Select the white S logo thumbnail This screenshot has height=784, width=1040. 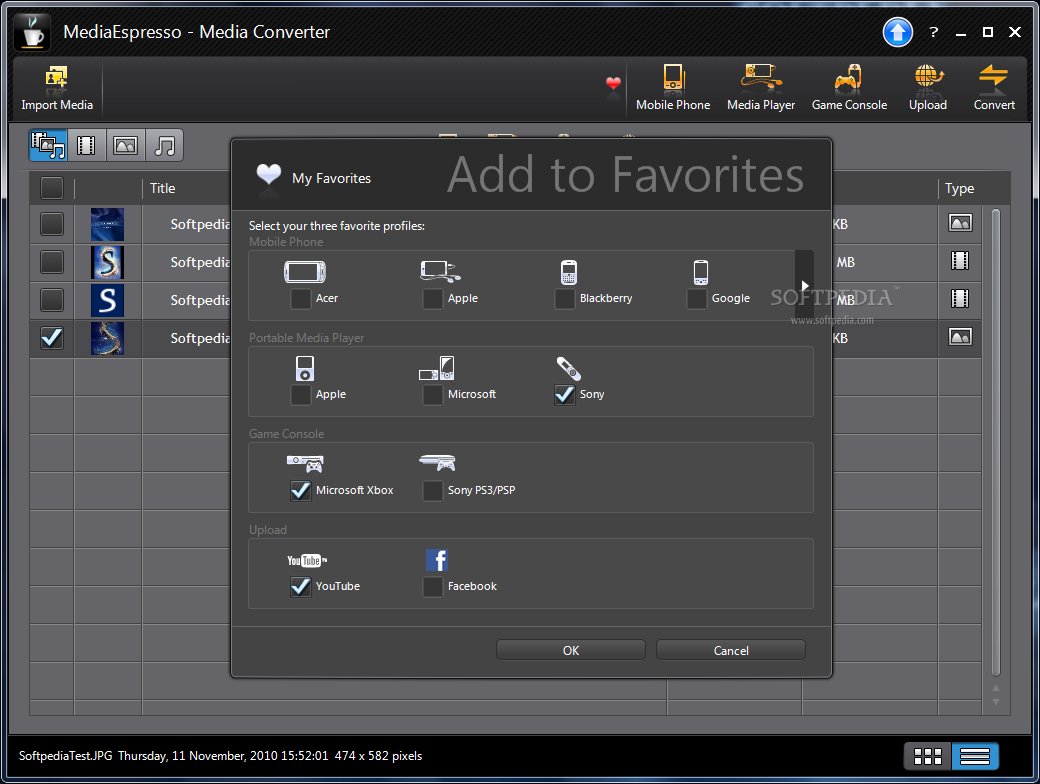[107, 300]
